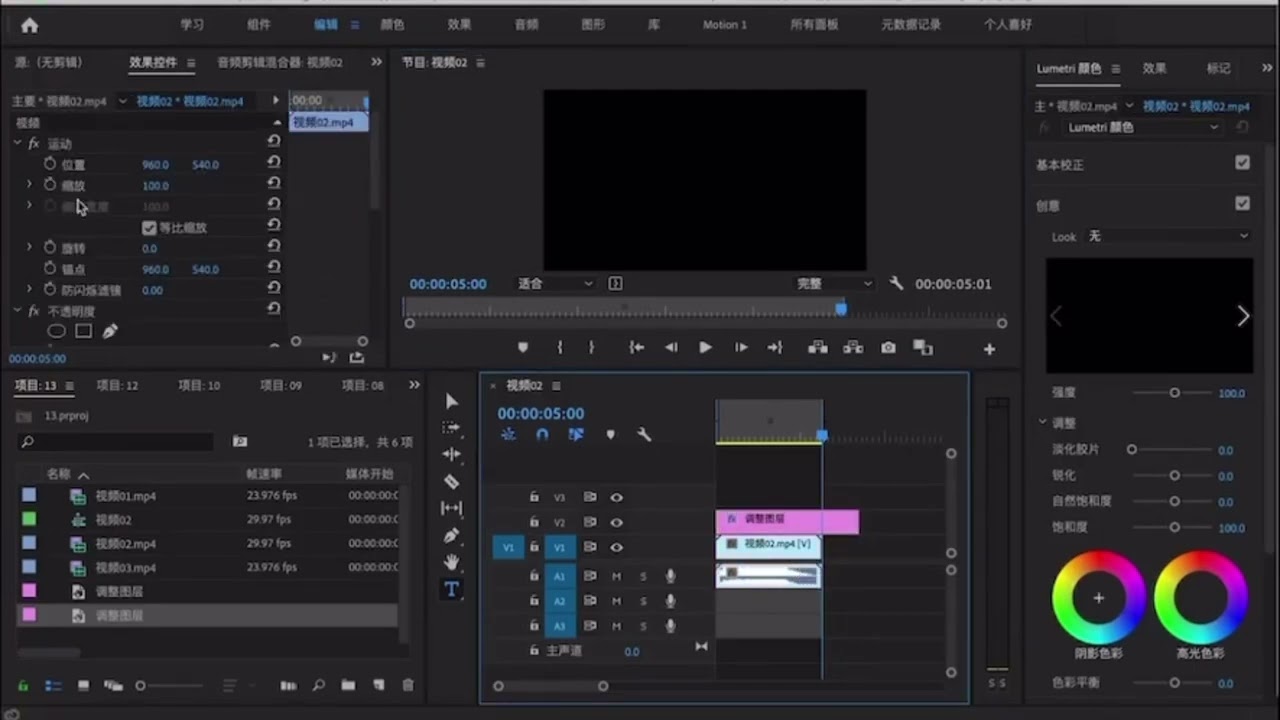
Task: Open Effect Controls tab
Action: (x=153, y=62)
